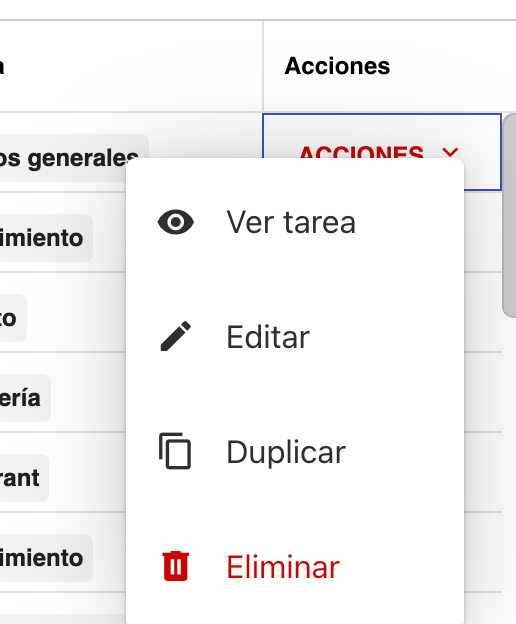The image size is (516, 624).
Task: Select the Ver tarea menu entry
Action: click(x=295, y=222)
